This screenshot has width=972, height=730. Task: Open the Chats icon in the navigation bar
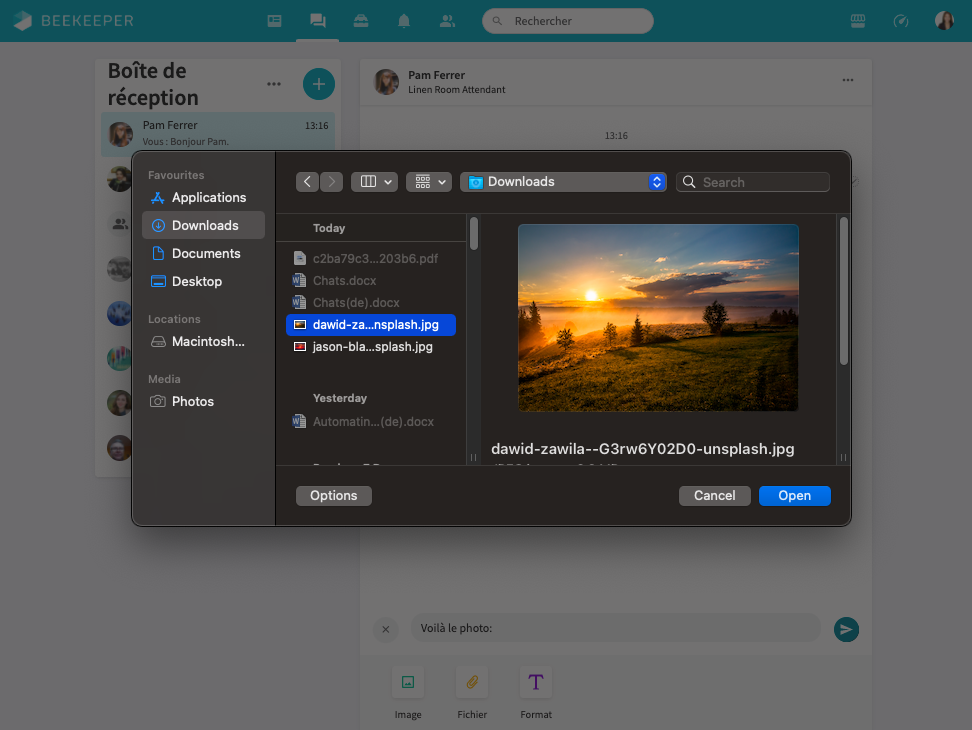(x=318, y=20)
